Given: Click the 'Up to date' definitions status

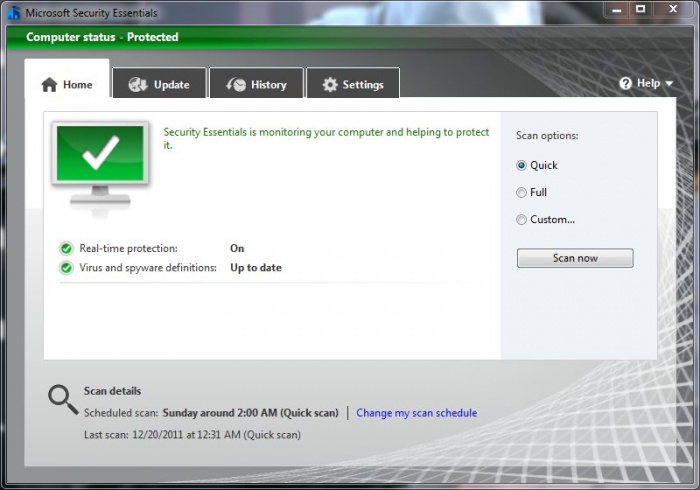Looking at the screenshot, I should (256, 268).
